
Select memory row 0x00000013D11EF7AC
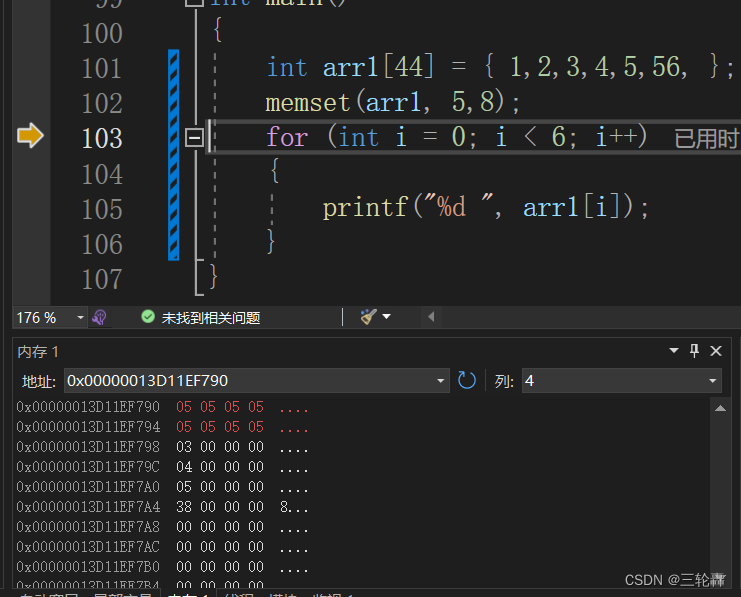163,547
